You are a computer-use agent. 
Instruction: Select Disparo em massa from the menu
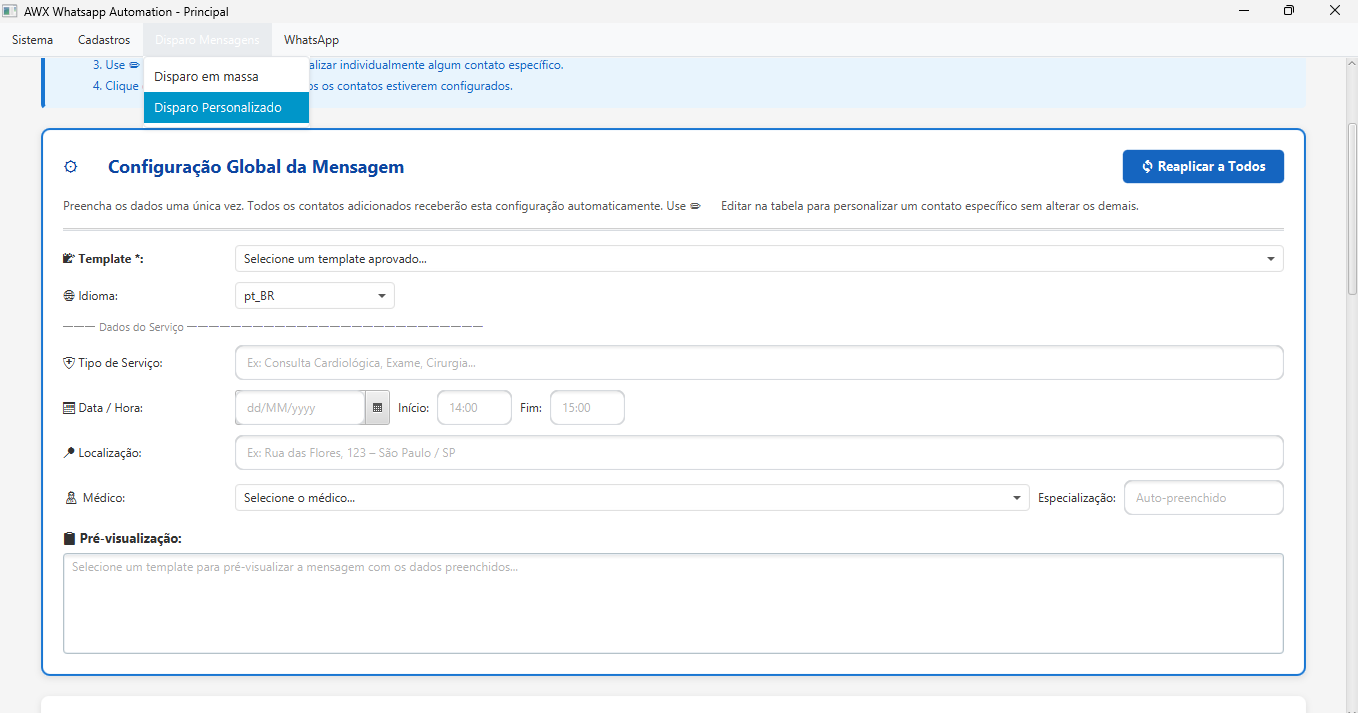coord(208,75)
